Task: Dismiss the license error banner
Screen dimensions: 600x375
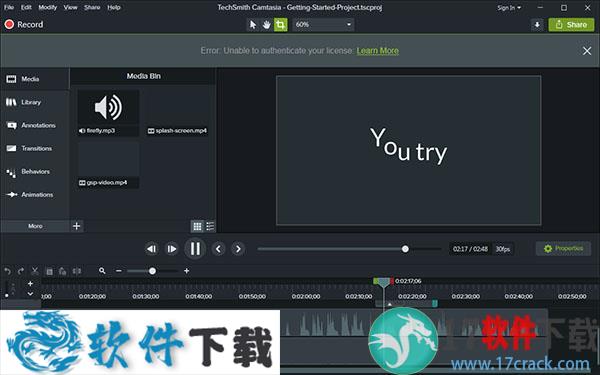Action: coord(587,51)
